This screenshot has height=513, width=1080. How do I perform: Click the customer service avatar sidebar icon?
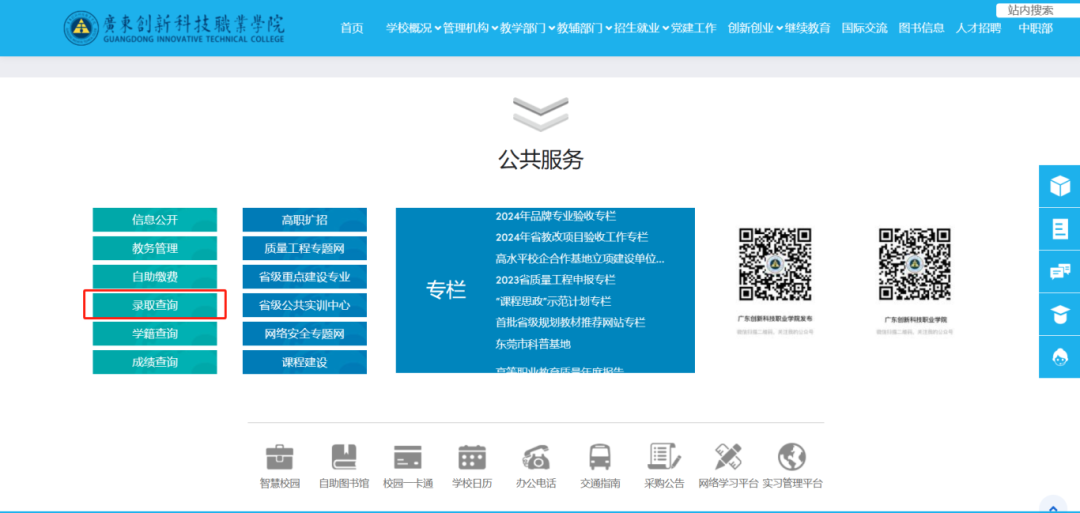point(1059,357)
